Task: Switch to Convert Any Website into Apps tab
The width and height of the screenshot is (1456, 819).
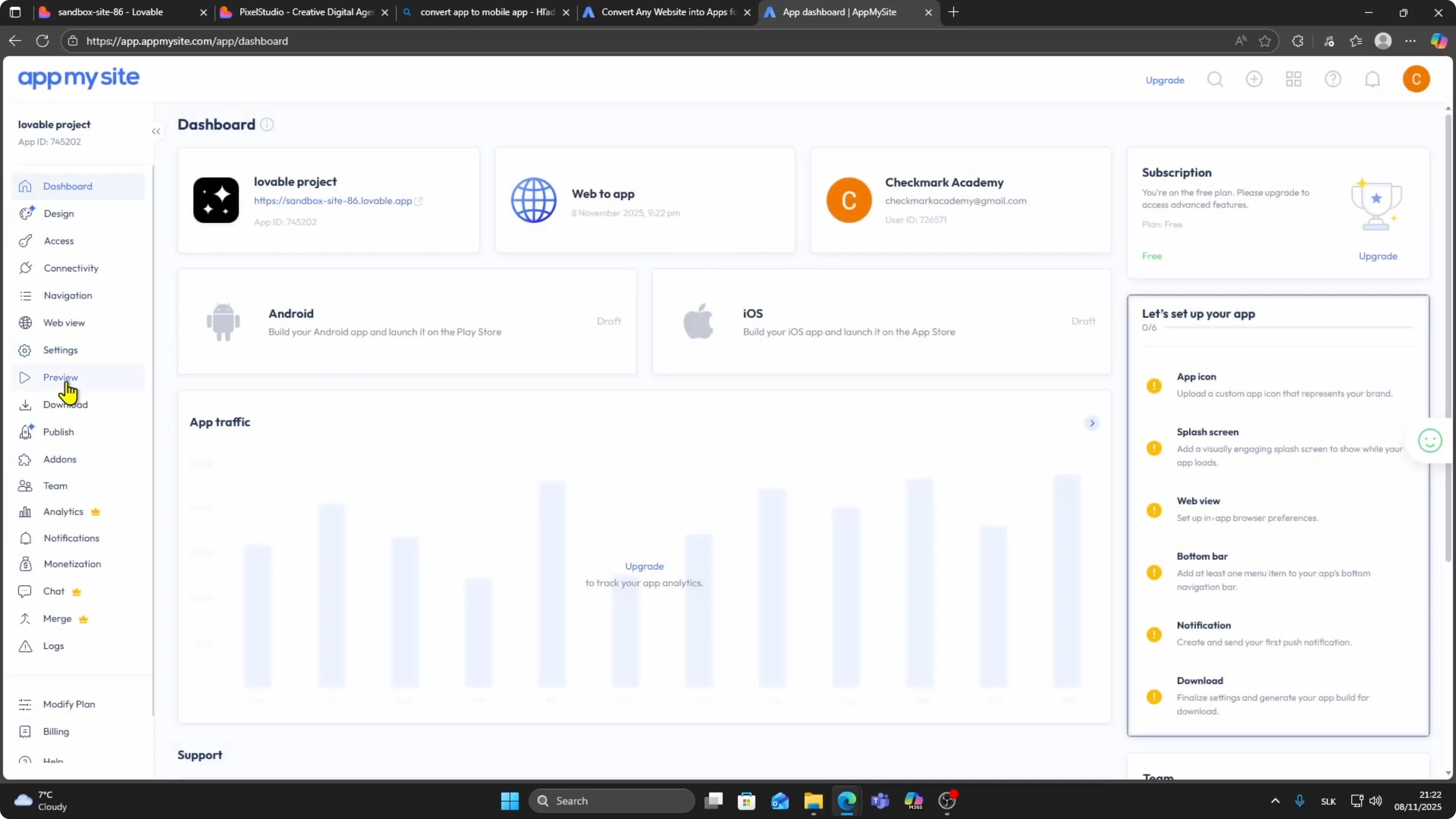Action: 668,12
